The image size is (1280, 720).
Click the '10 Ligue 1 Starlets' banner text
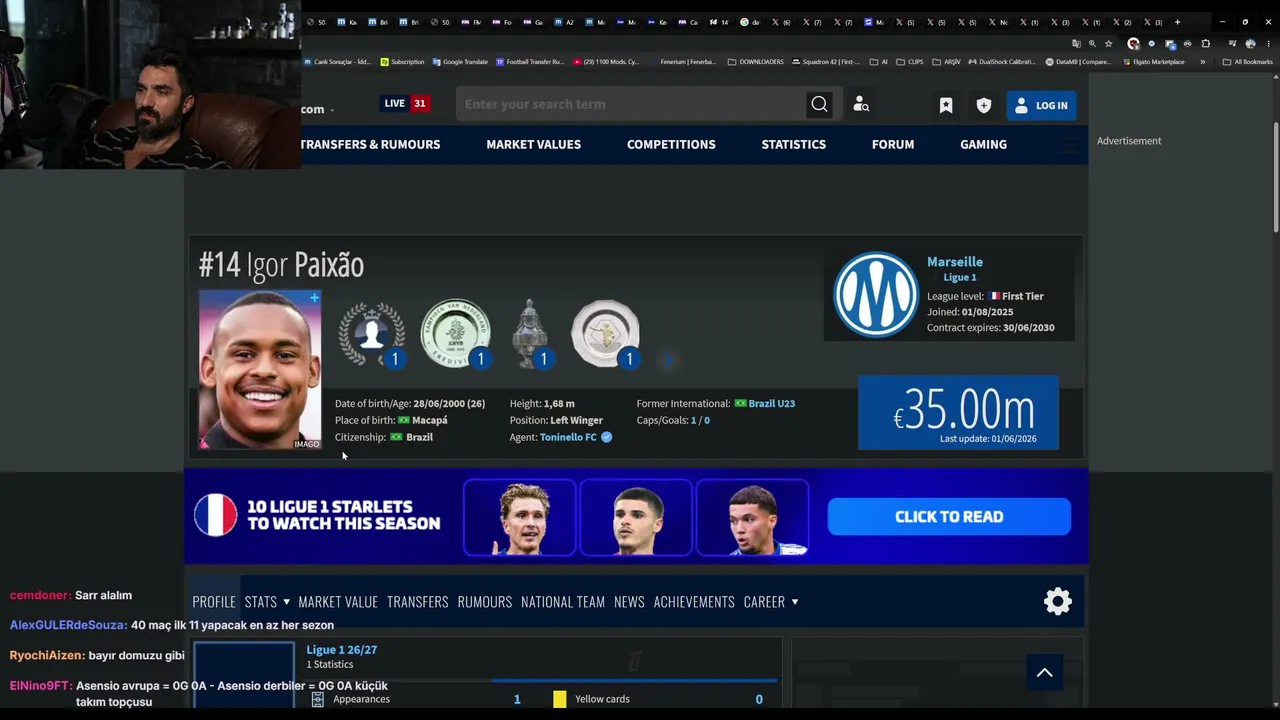click(343, 515)
